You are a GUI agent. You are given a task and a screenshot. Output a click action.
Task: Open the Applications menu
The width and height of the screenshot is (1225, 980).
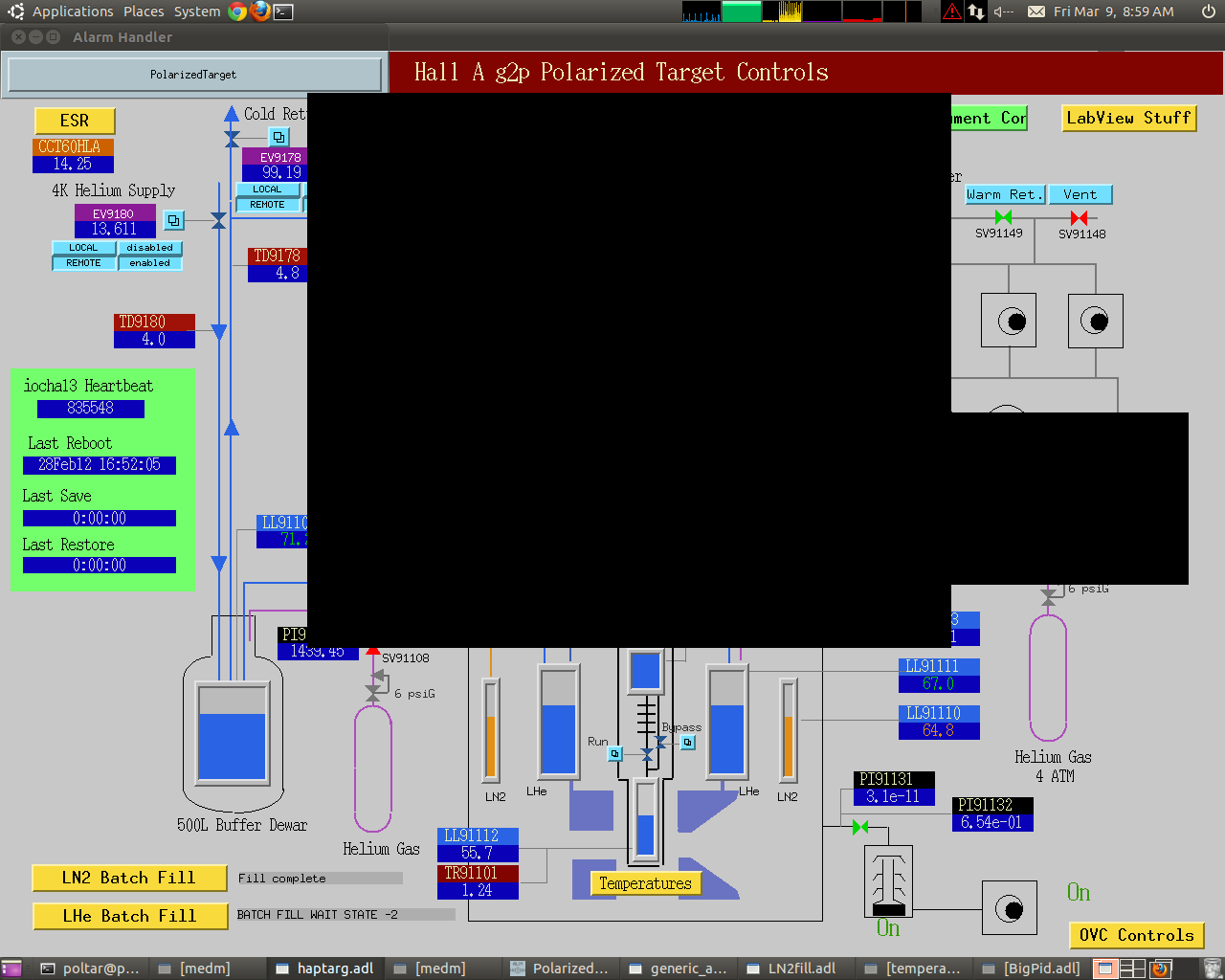tap(73, 11)
